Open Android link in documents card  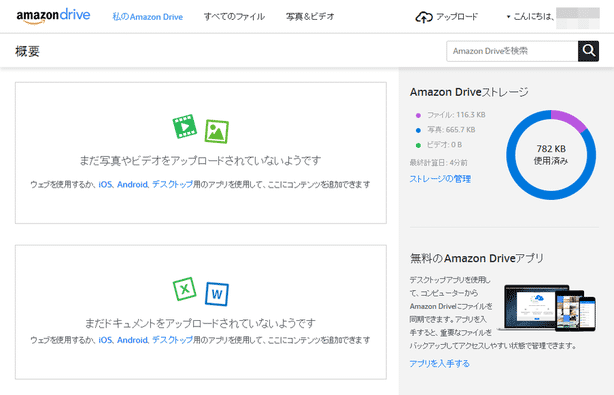coord(132,340)
